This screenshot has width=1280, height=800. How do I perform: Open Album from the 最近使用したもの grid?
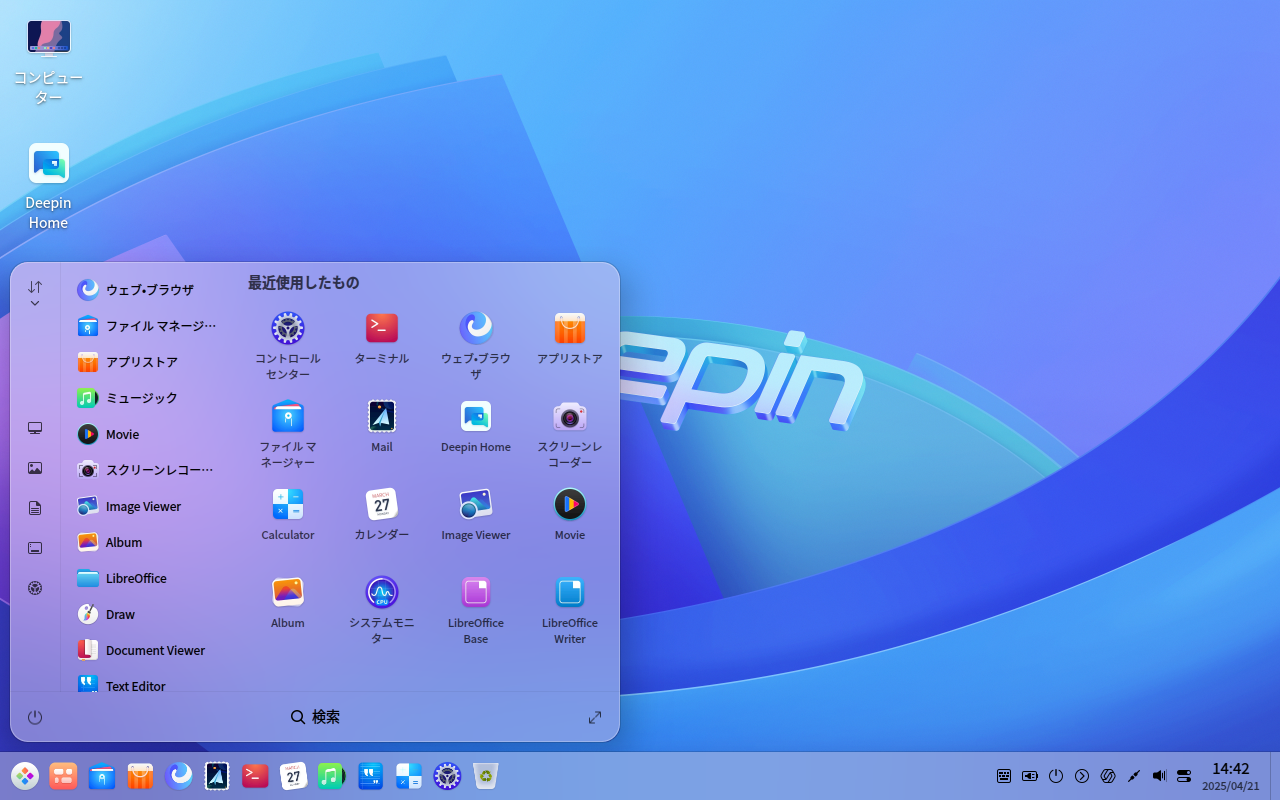288,603
